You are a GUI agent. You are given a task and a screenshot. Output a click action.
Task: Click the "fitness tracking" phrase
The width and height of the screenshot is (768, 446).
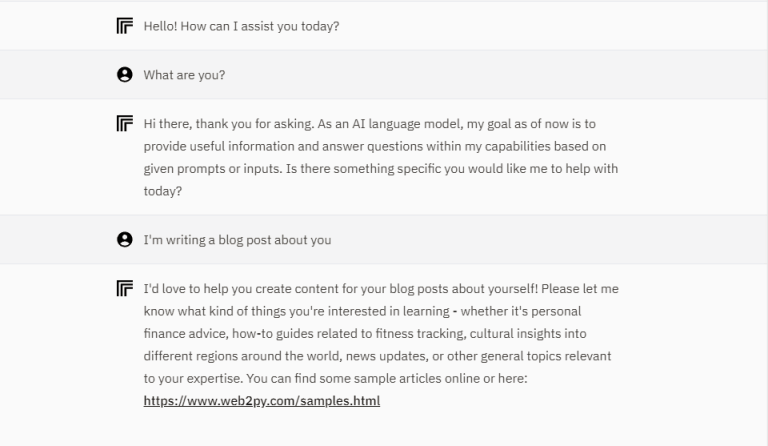coord(421,334)
